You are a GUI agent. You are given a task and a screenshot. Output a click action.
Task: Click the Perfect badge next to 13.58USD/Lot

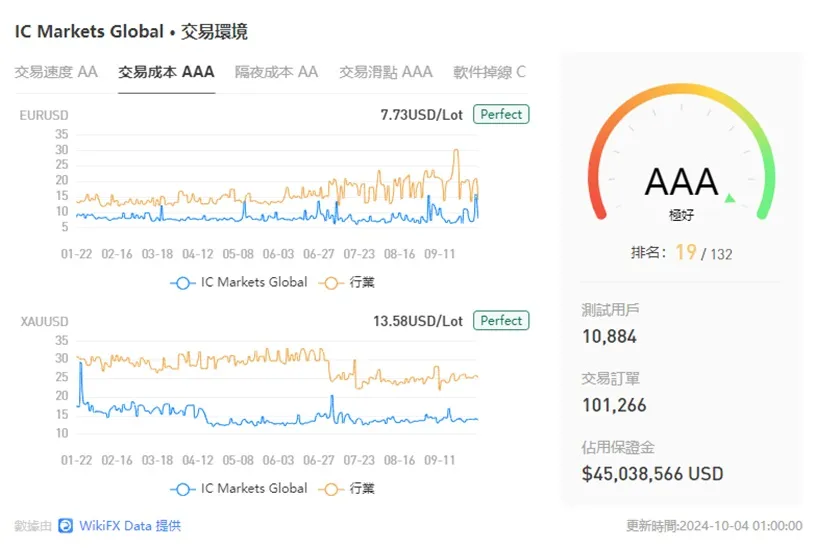click(x=501, y=321)
